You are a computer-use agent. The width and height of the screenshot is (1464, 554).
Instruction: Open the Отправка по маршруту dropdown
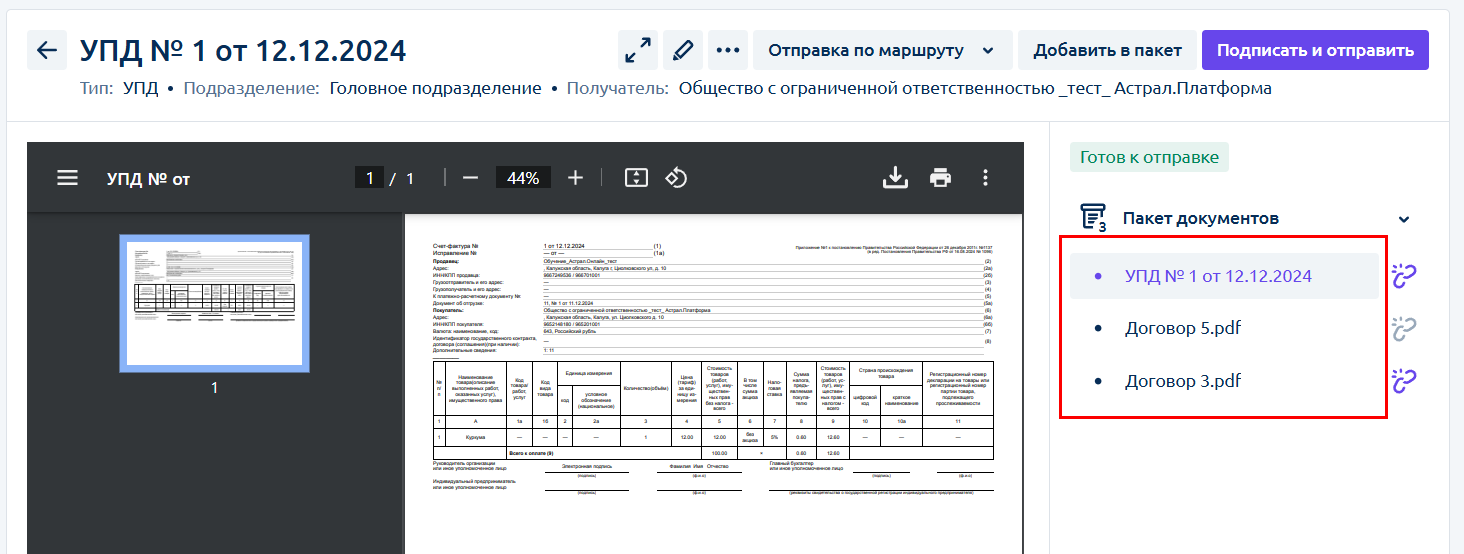pos(882,50)
